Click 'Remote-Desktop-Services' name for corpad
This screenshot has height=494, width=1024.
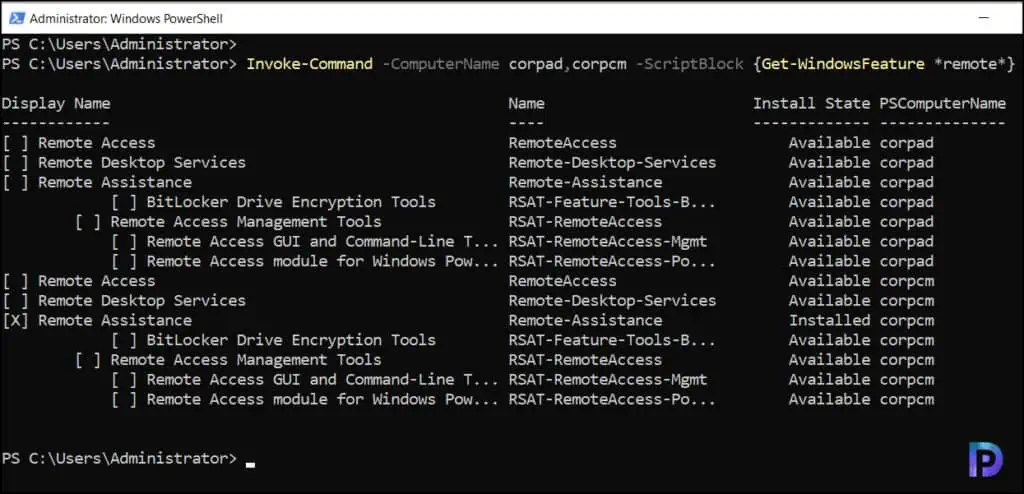pyautogui.click(x=612, y=162)
